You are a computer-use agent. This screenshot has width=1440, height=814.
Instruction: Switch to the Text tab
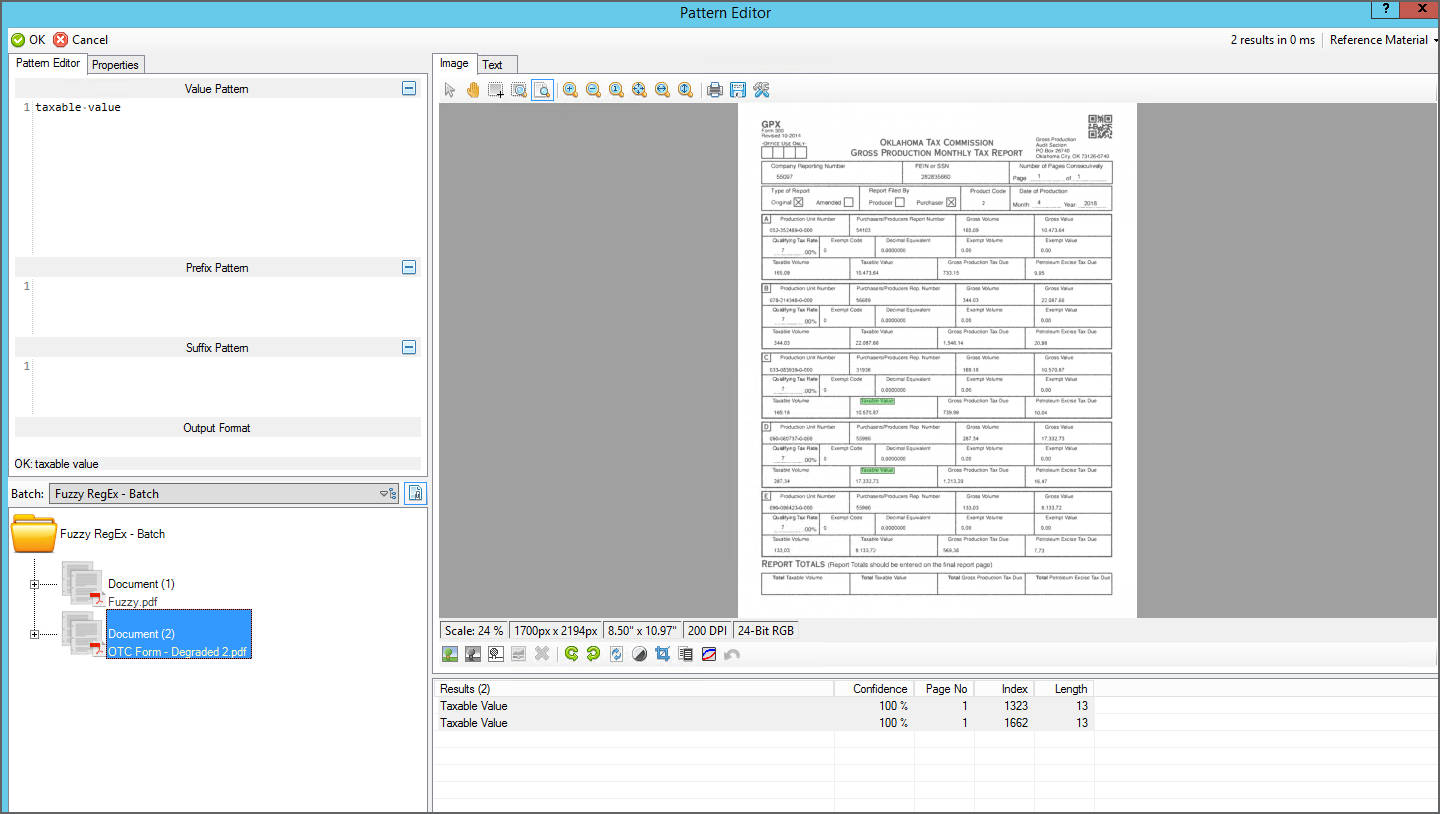click(x=492, y=65)
